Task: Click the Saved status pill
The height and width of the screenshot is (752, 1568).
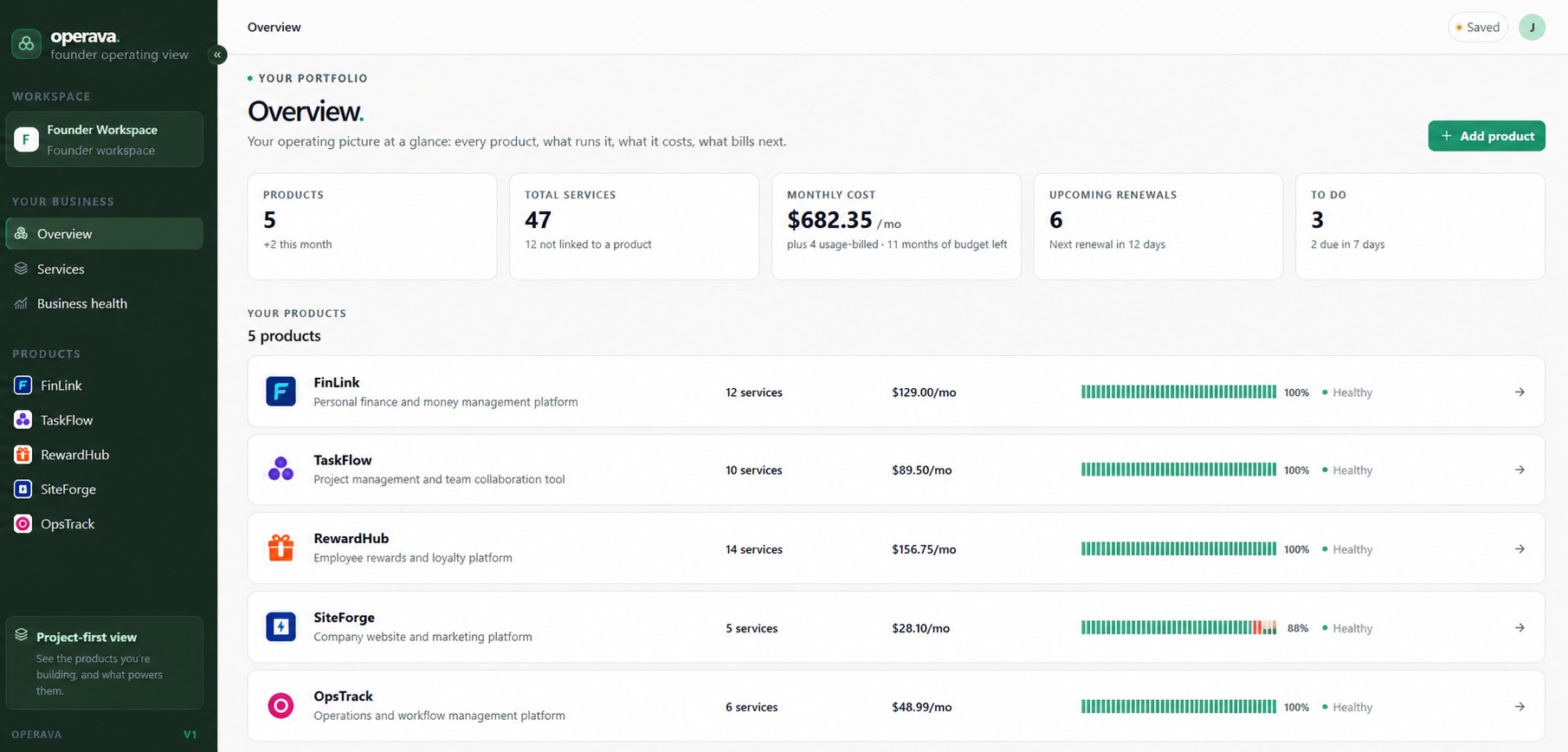Action: point(1478,27)
